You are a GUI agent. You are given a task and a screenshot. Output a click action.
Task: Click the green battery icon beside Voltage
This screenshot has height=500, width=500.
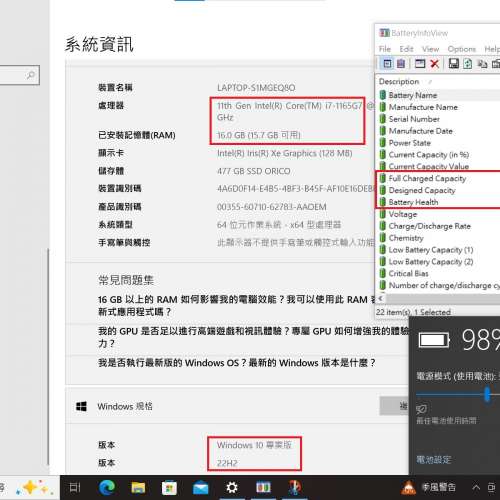(x=383, y=214)
